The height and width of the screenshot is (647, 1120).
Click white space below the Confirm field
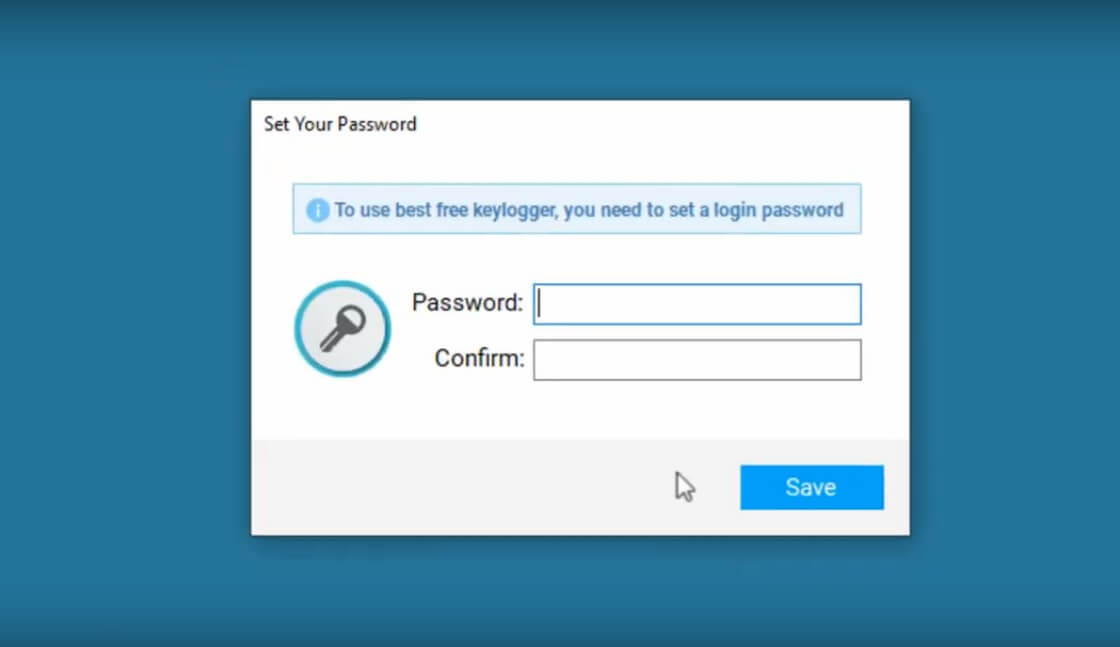[697, 411]
